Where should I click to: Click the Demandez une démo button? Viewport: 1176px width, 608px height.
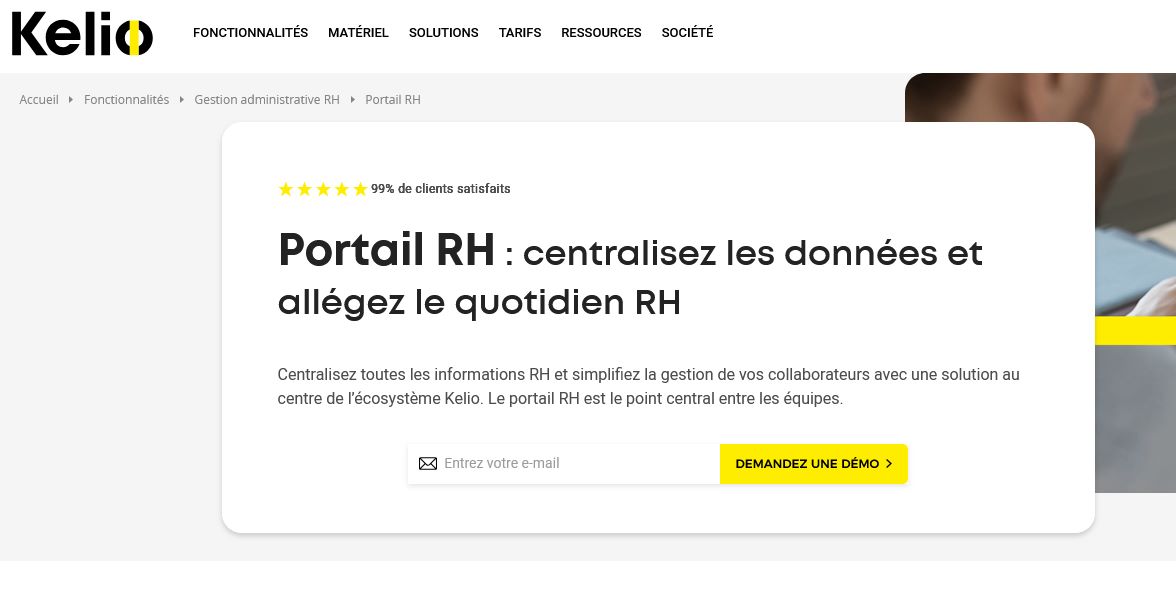[x=814, y=463]
